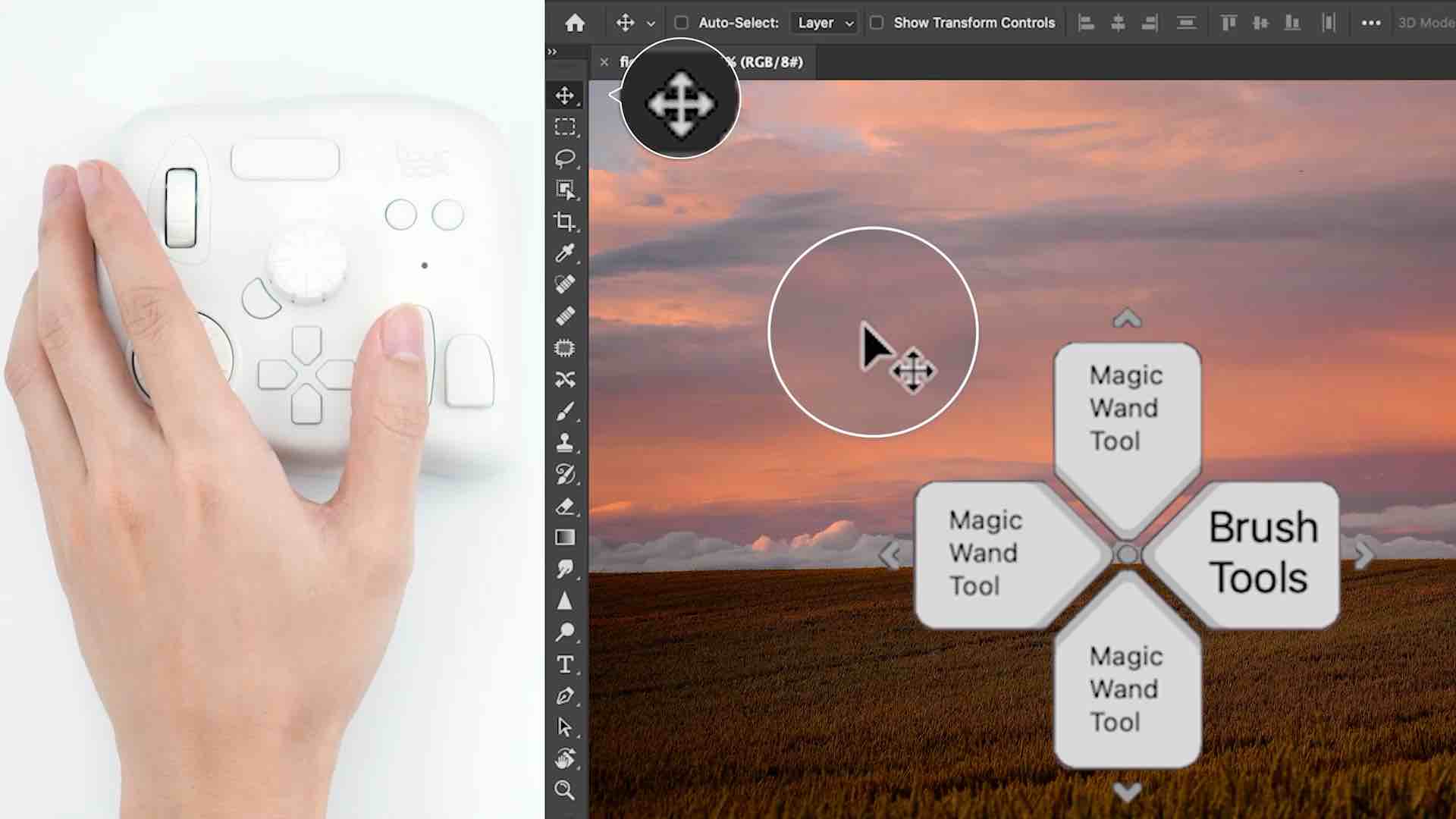Select the Move tool in toolbar
Viewport: 1456px width, 819px height.
[565, 95]
